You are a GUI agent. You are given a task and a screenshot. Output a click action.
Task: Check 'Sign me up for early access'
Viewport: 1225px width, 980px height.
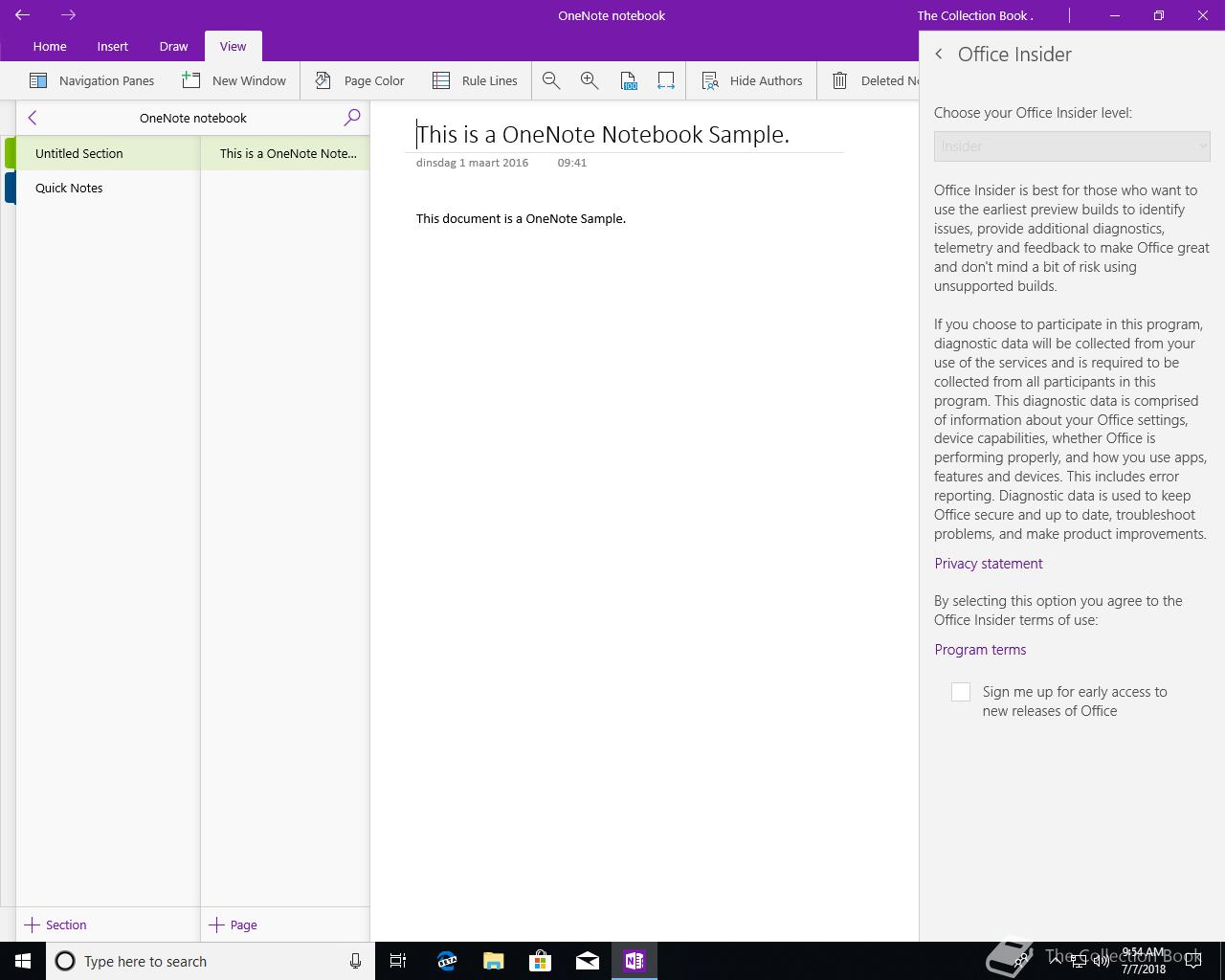coord(961,692)
